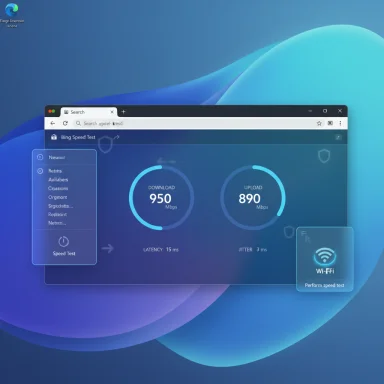
Task: Click the right arrow next to Latency
Action: (x=108, y=248)
